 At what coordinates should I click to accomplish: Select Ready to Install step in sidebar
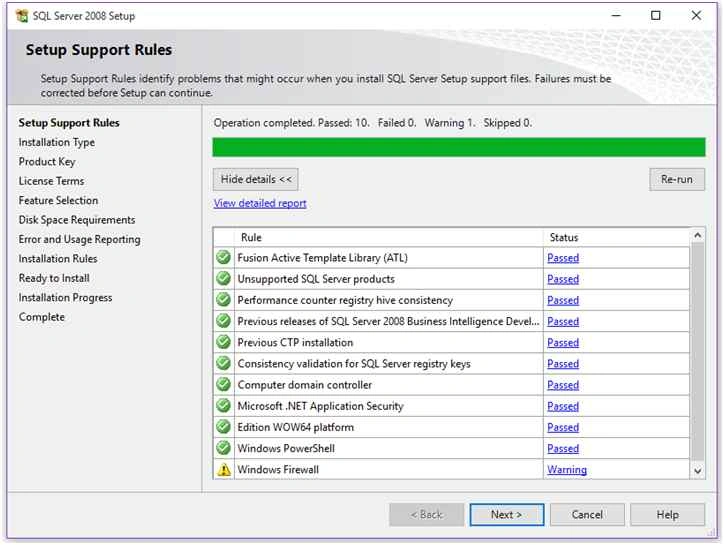[x=54, y=278]
